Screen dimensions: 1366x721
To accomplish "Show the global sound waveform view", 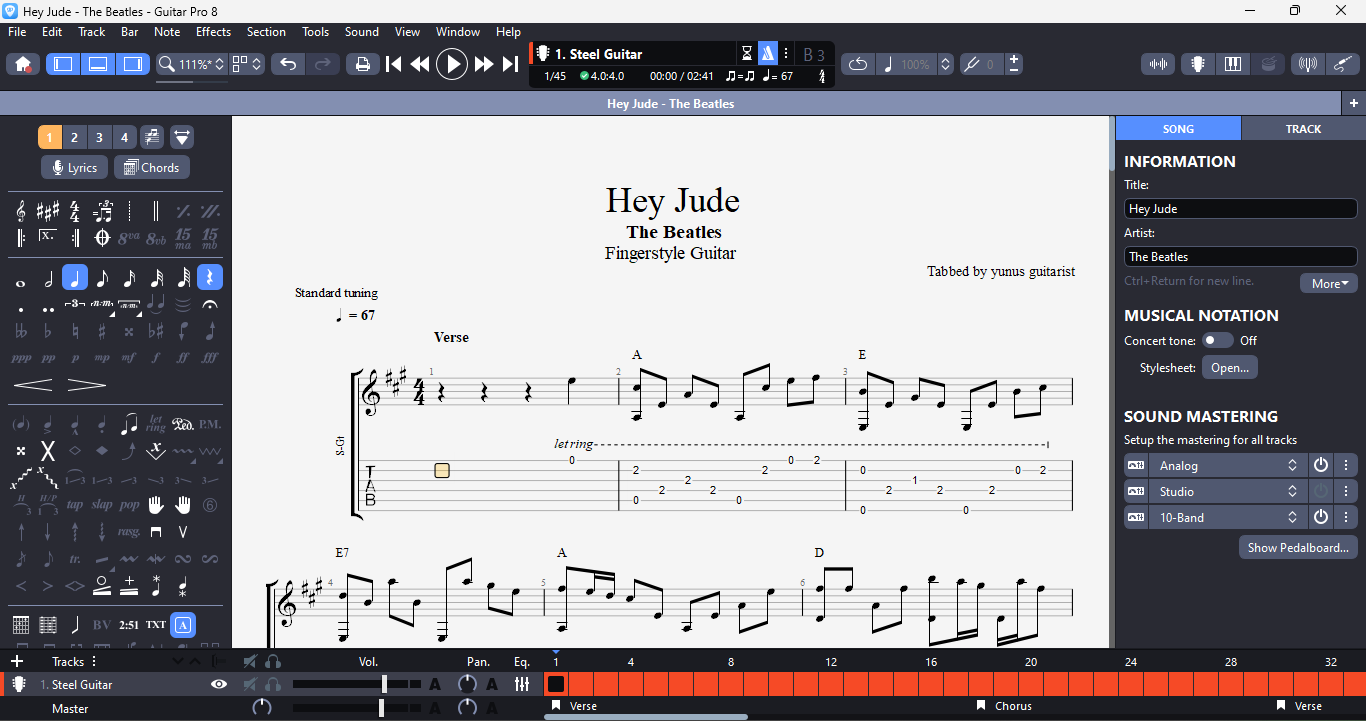I will 1159,64.
